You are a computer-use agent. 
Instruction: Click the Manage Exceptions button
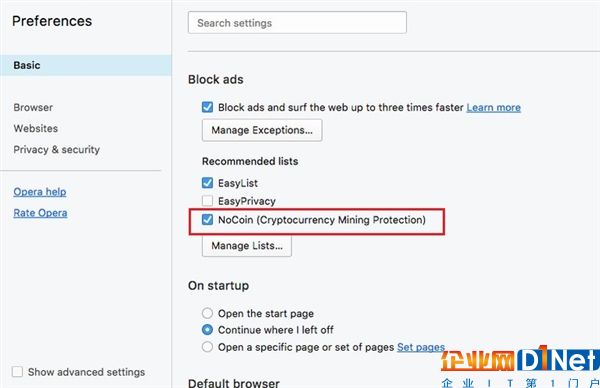262,130
